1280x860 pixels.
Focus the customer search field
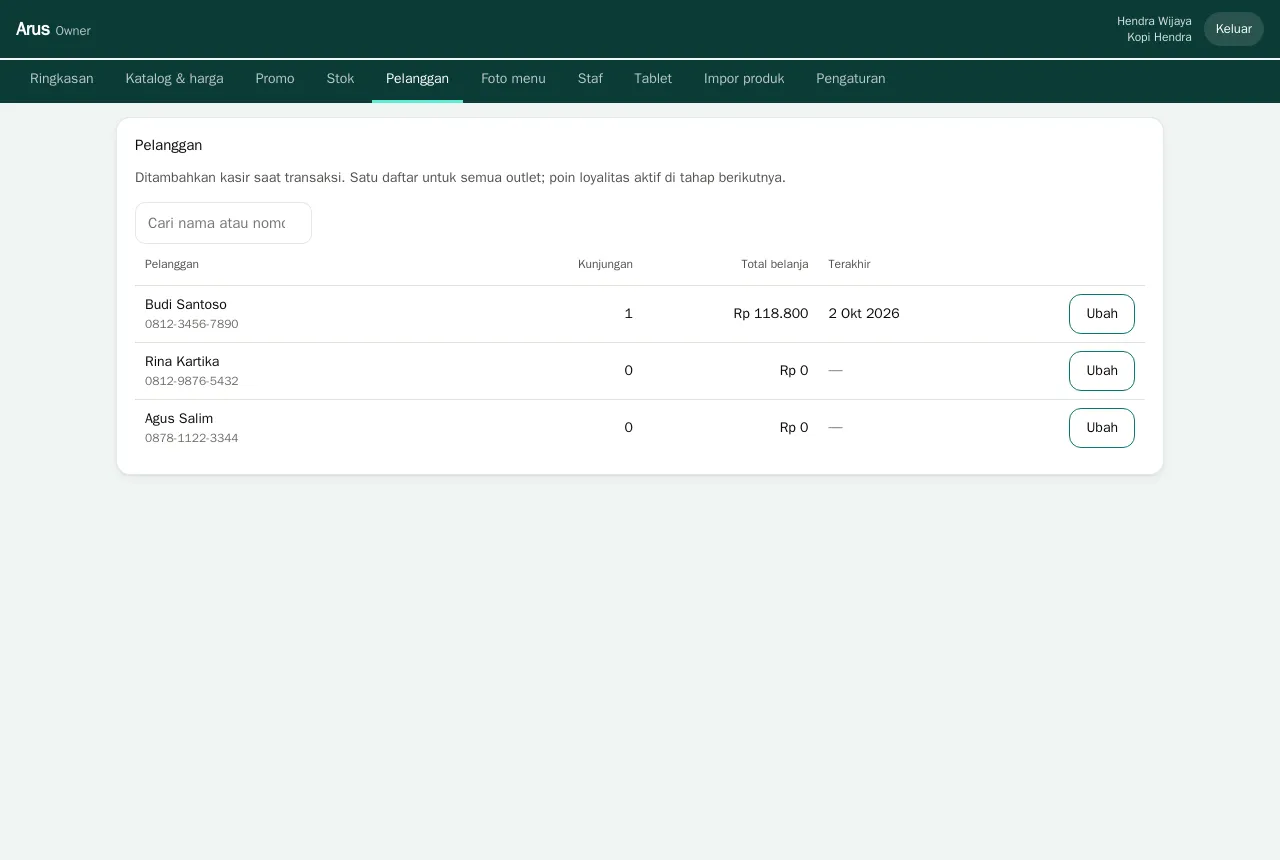(x=223, y=223)
